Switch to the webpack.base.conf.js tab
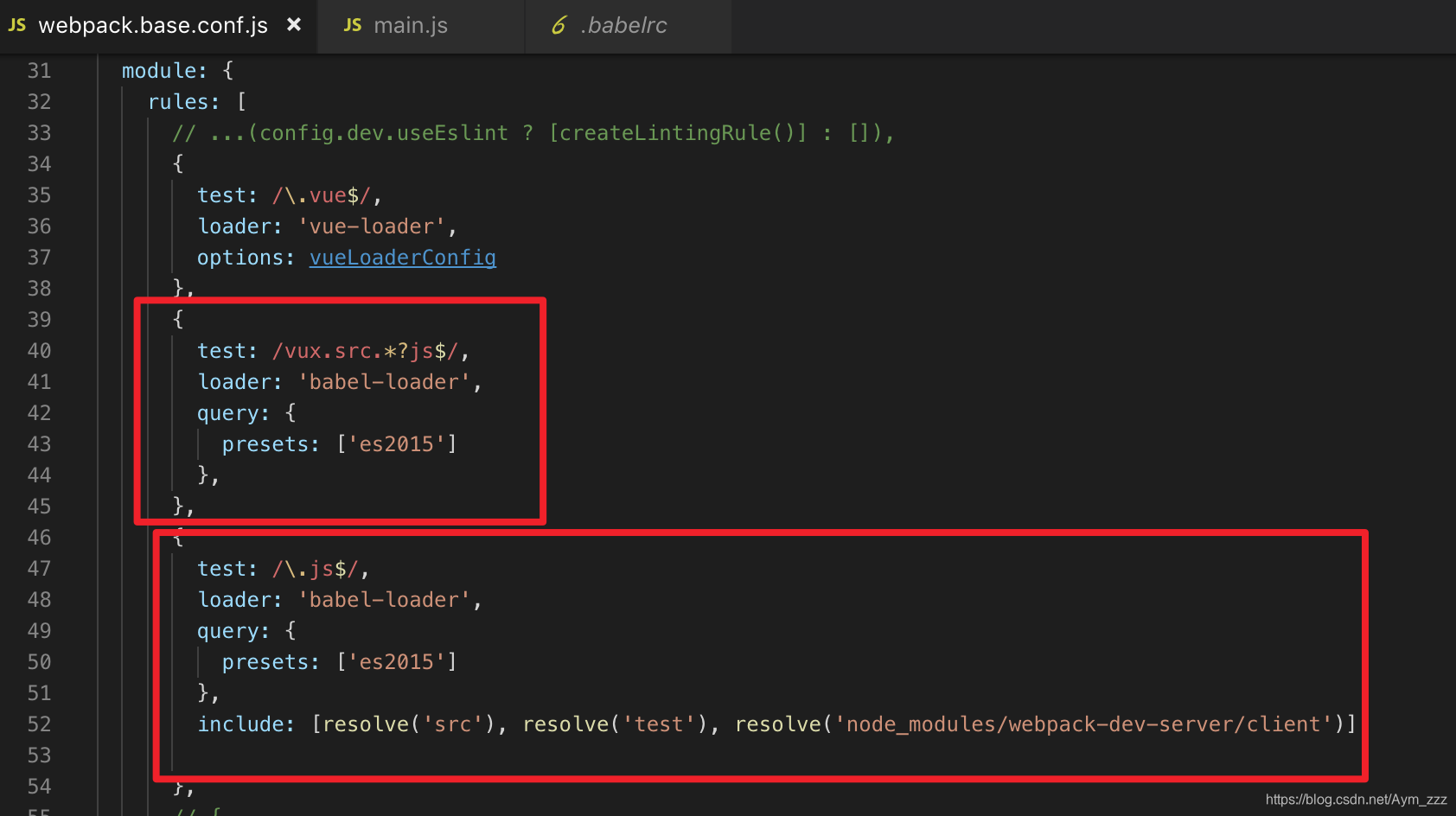Screen dimensions: 1456x816 158,26
